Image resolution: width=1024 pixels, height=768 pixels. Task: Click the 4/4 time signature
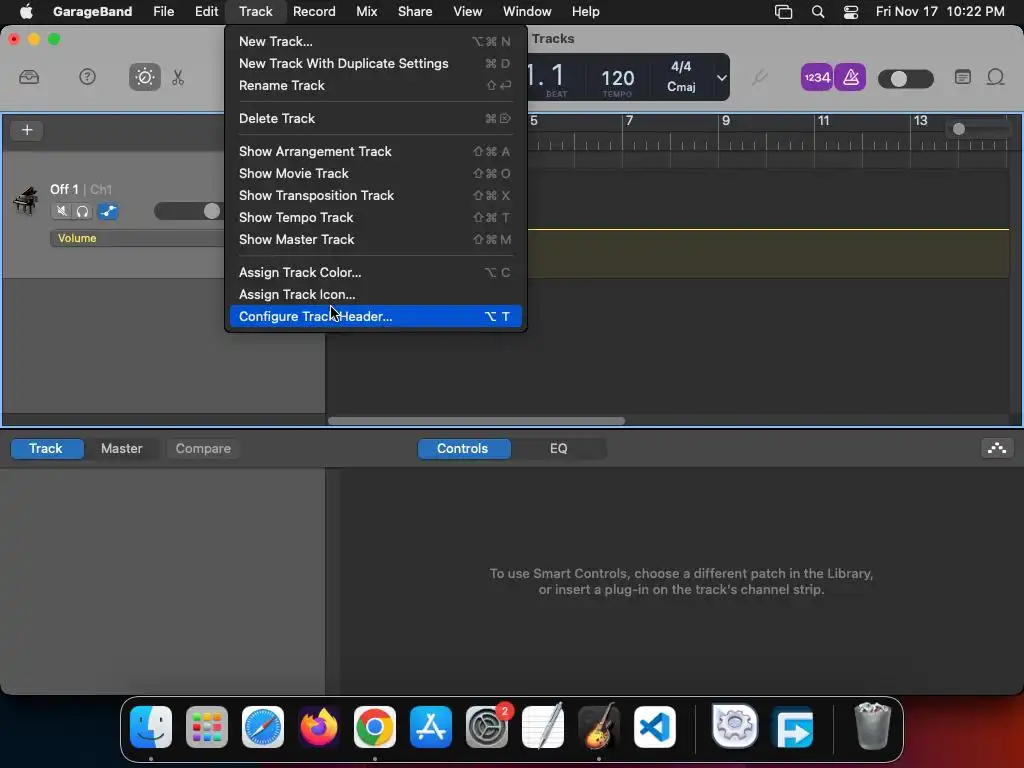[680, 67]
